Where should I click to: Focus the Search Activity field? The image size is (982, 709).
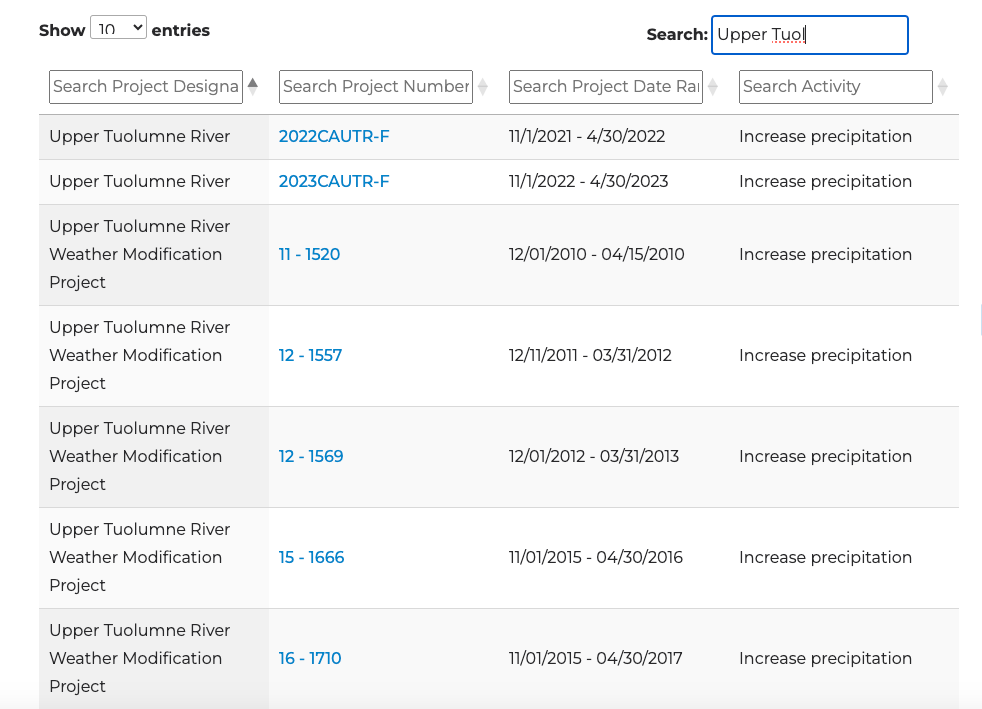click(835, 86)
